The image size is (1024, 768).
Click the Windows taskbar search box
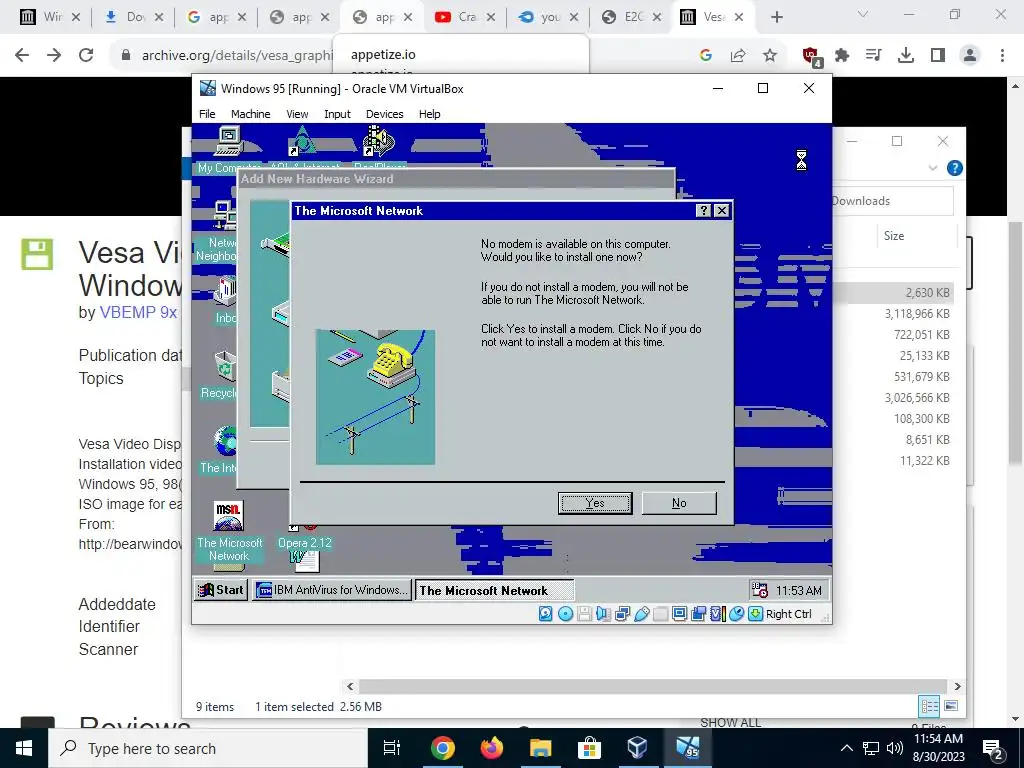point(208,748)
